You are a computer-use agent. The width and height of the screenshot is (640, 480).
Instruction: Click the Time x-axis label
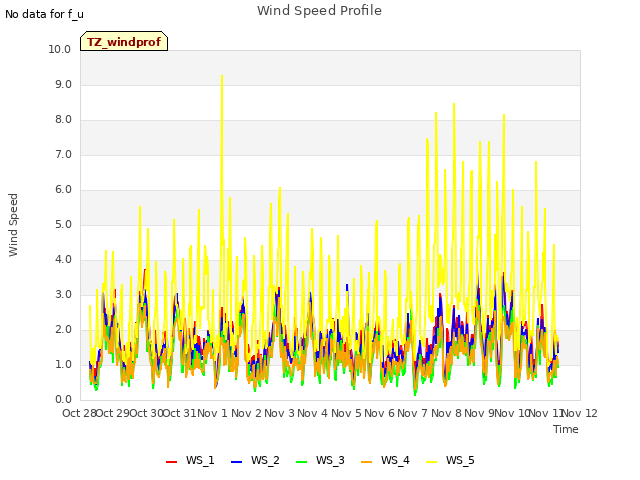tap(566, 429)
